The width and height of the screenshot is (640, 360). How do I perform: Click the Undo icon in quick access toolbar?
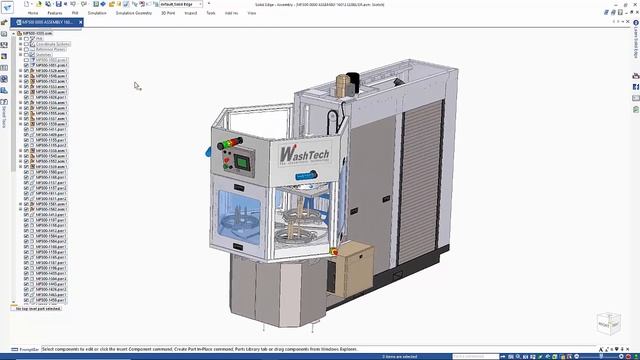[73, 4]
